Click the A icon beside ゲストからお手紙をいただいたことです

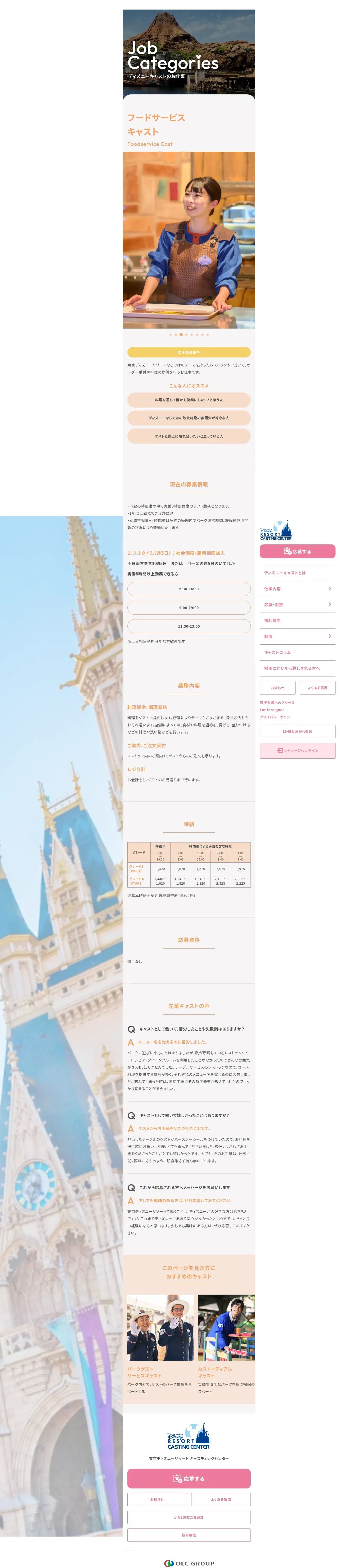click(x=131, y=1129)
